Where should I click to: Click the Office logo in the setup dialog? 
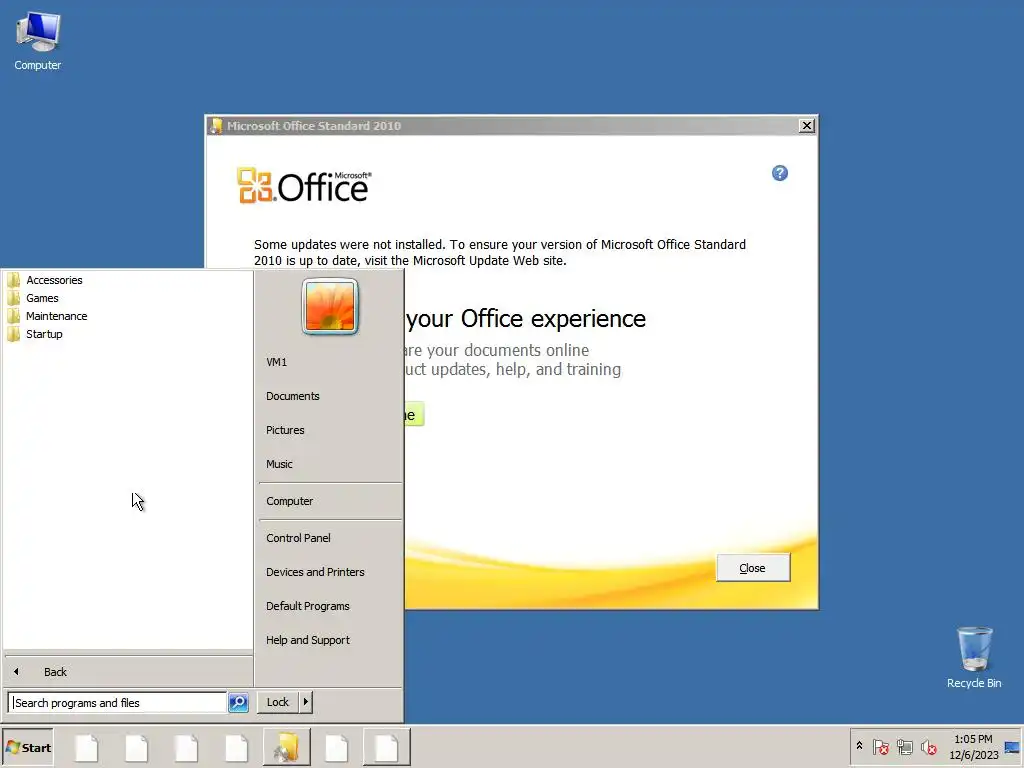304,186
